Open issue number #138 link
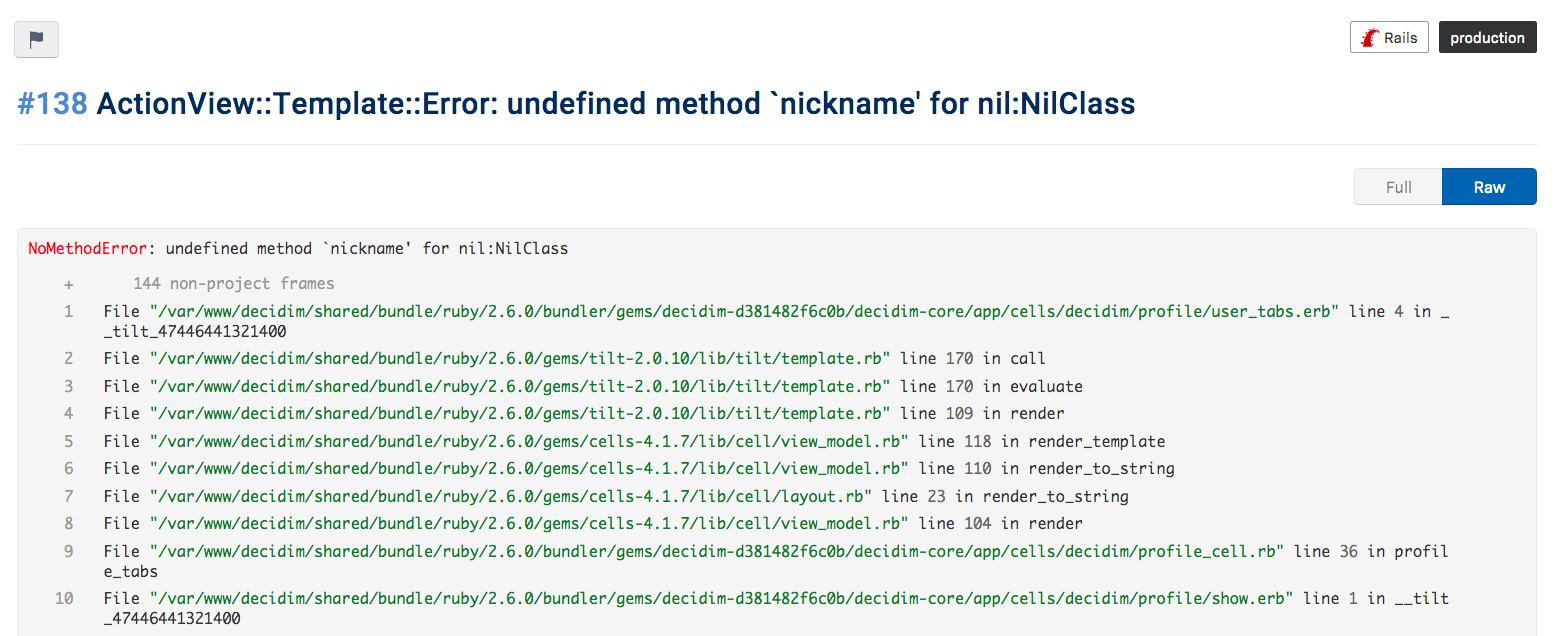The image size is (1561, 636). (x=52, y=104)
